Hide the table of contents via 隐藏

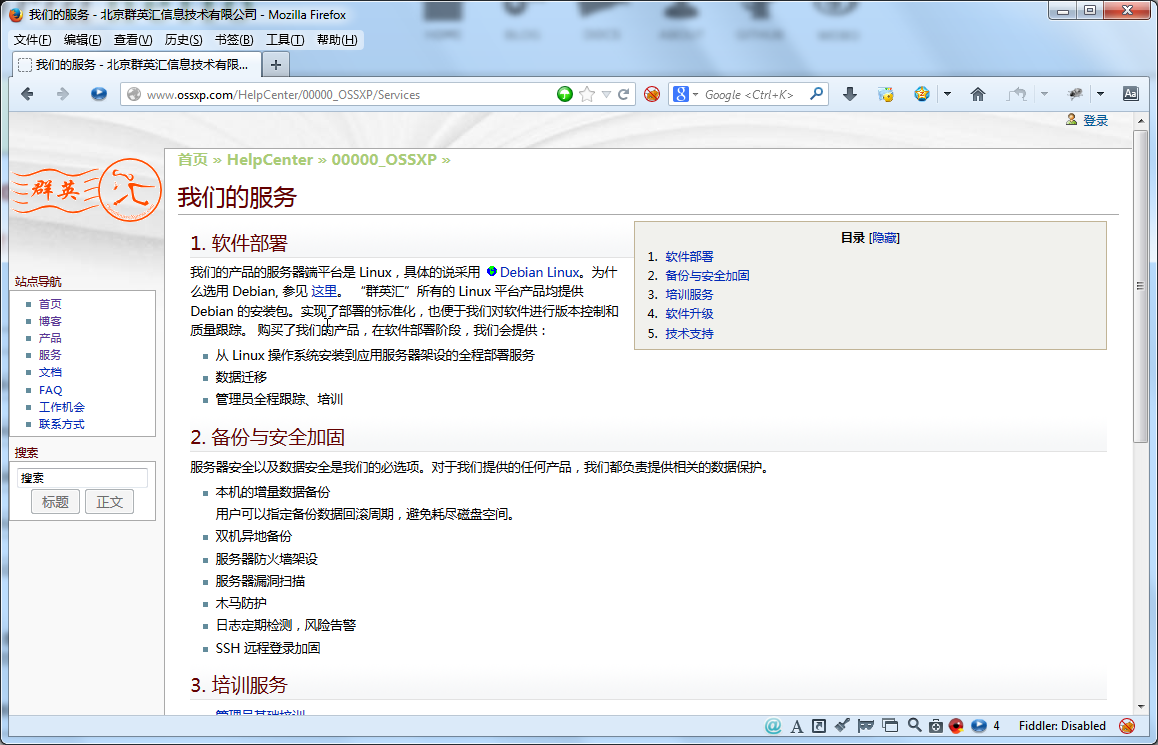pyautogui.click(x=885, y=238)
